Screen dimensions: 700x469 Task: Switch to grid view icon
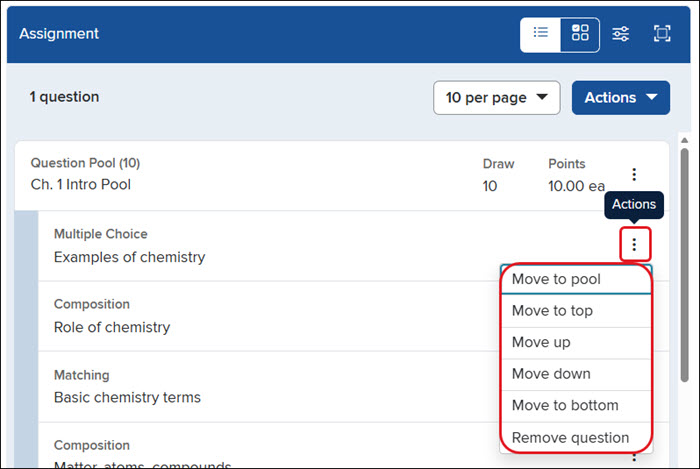(580, 34)
